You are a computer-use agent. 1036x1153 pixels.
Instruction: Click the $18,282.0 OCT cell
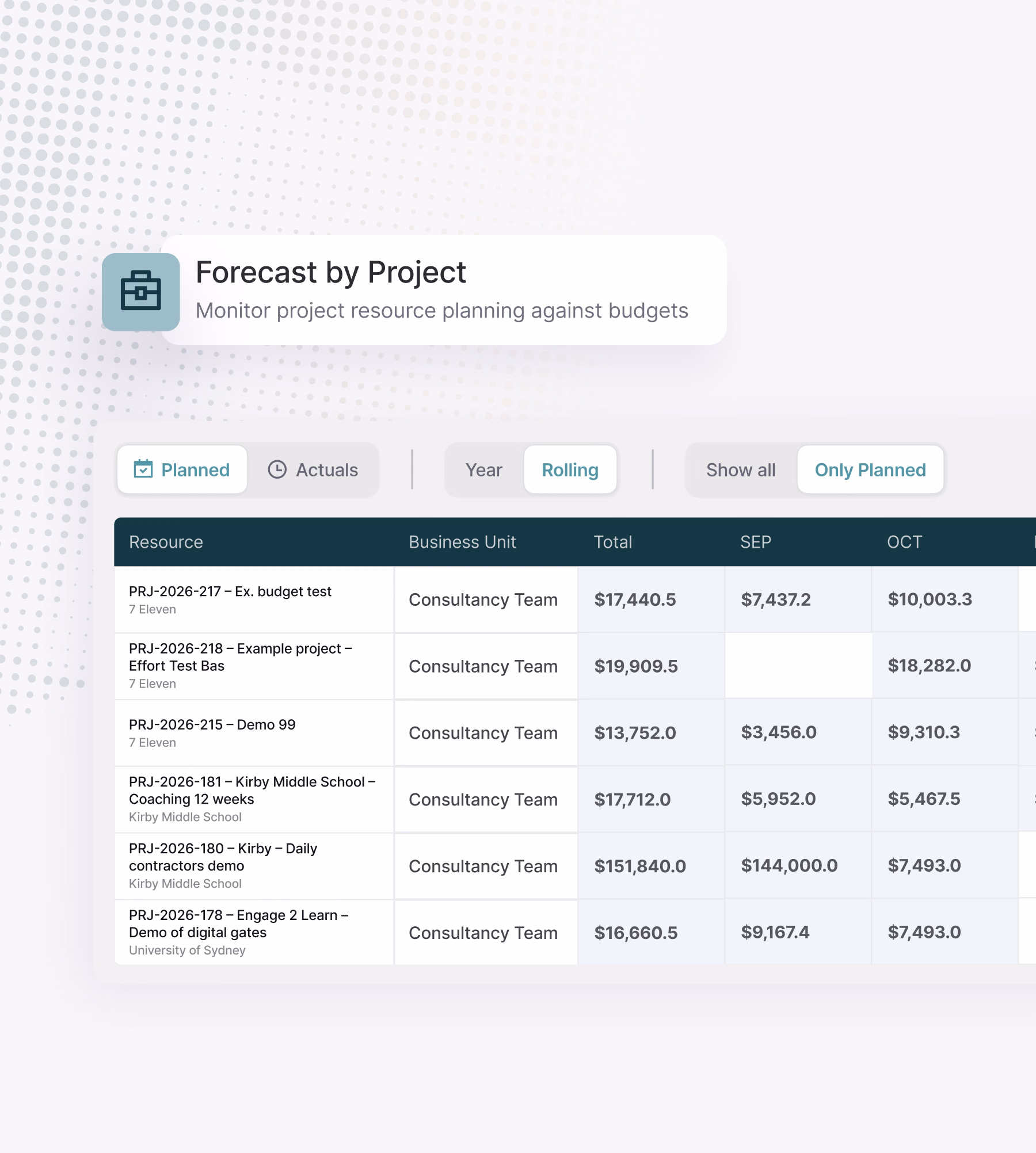pos(944,666)
